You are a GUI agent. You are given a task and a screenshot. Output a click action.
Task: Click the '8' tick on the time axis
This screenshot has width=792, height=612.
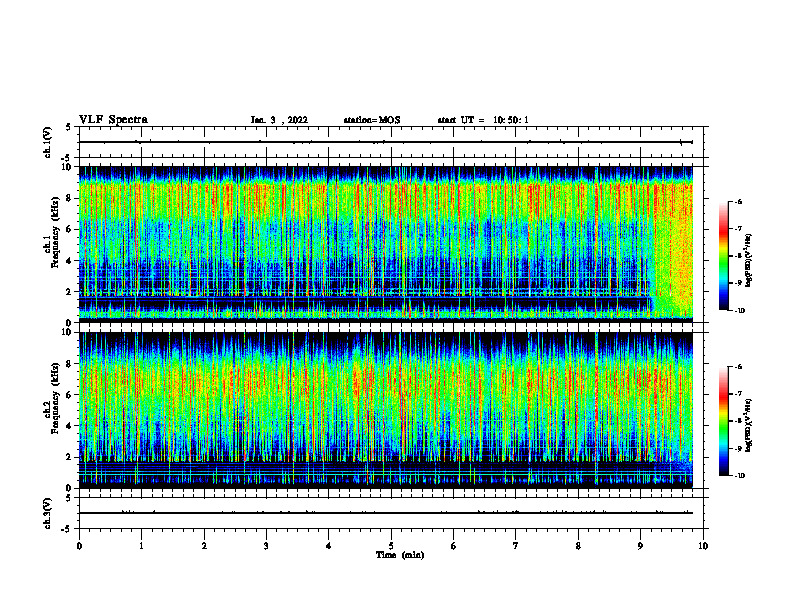(578, 546)
